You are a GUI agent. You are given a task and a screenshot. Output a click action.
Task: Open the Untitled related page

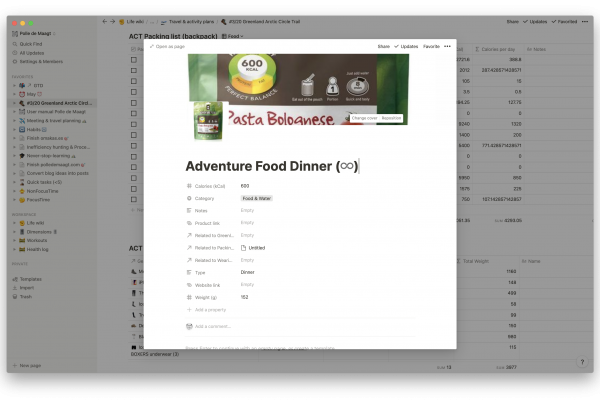click(253, 248)
